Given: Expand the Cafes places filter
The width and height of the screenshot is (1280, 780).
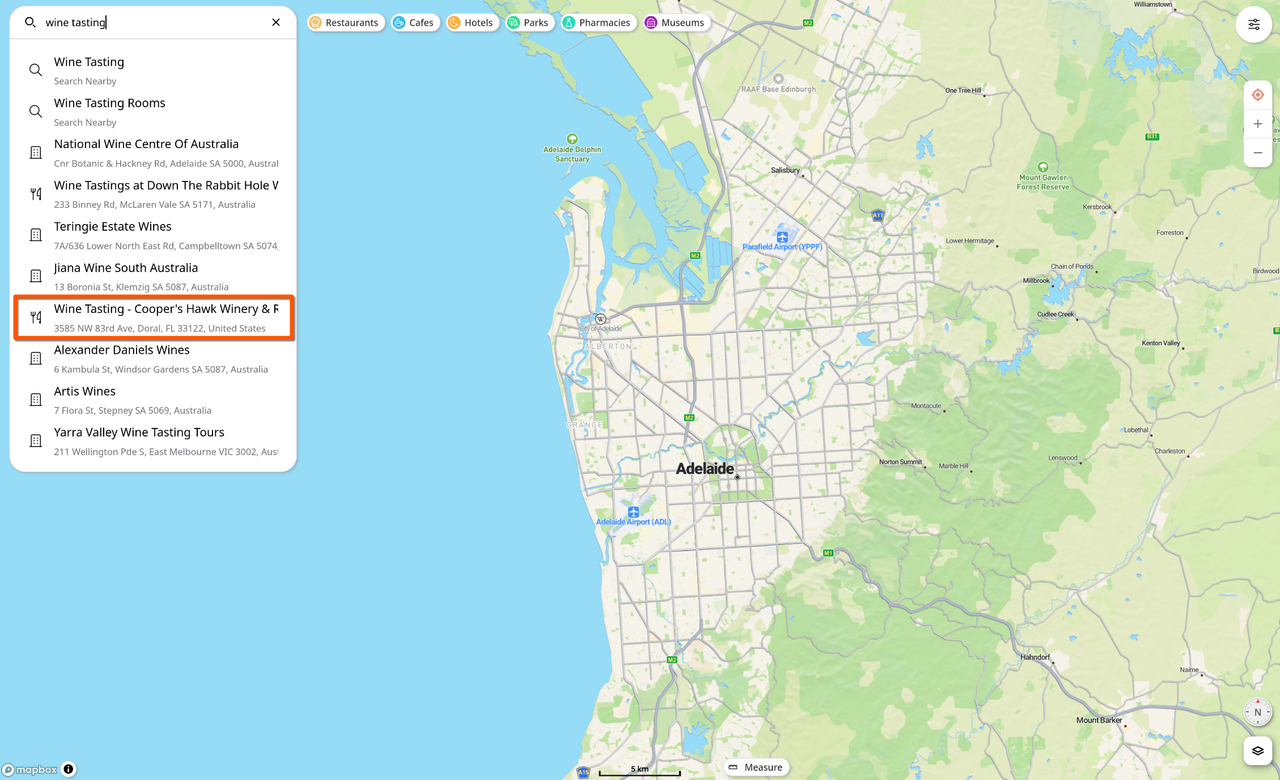Looking at the screenshot, I should coord(414,21).
